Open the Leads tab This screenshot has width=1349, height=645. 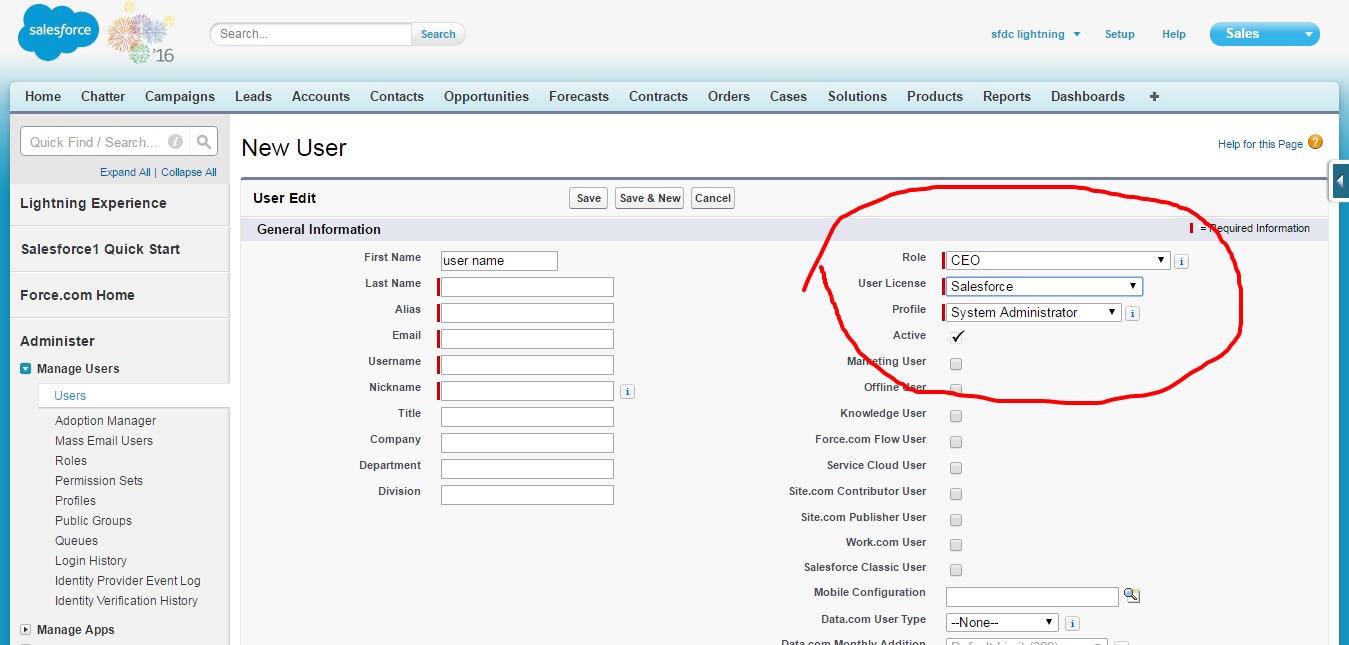(x=253, y=97)
